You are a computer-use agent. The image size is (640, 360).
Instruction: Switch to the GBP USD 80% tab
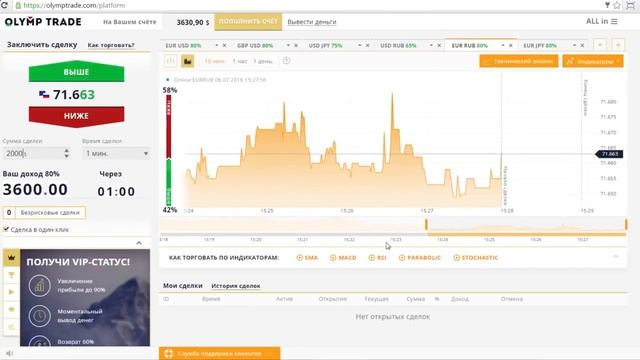pyautogui.click(x=255, y=45)
